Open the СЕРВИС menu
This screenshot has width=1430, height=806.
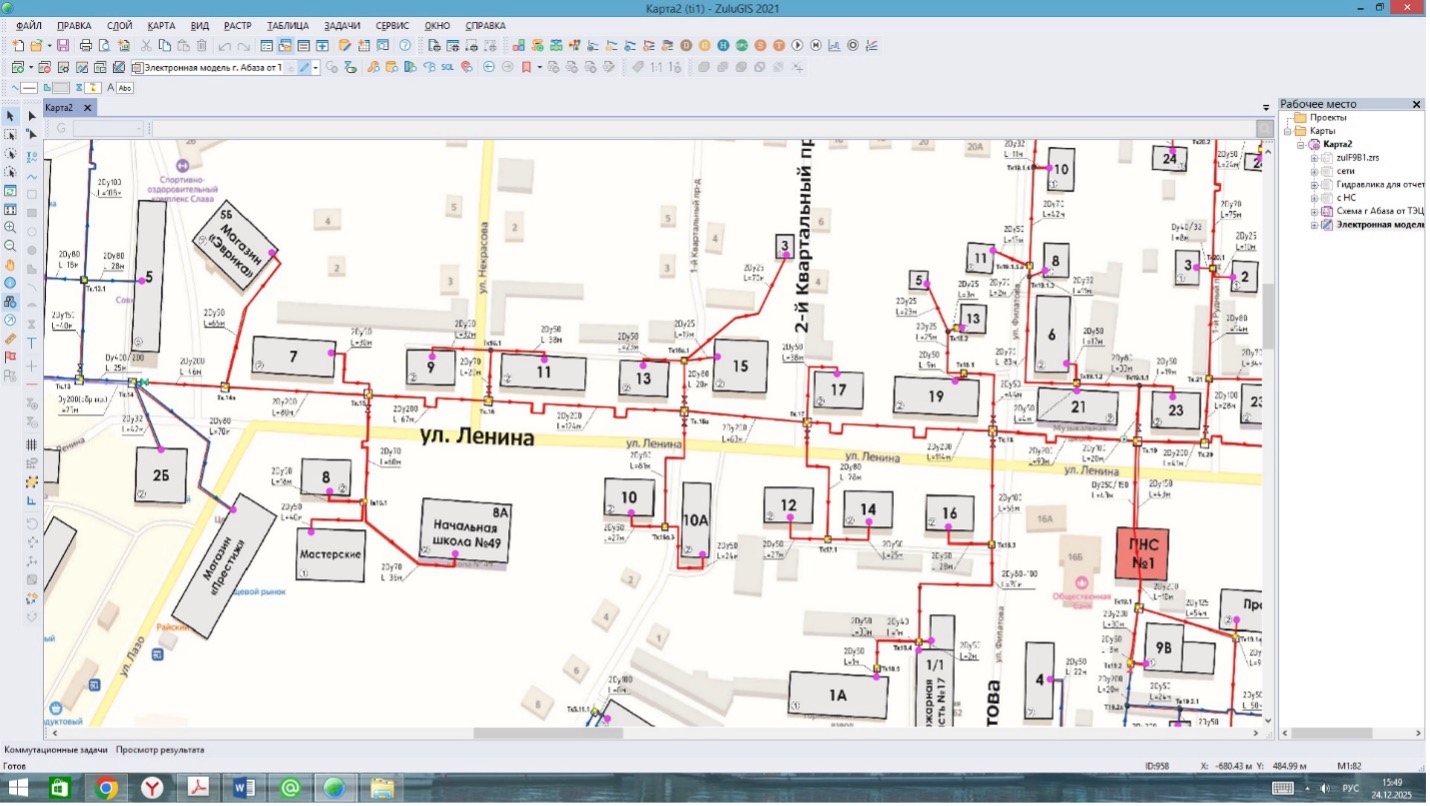(x=392, y=25)
